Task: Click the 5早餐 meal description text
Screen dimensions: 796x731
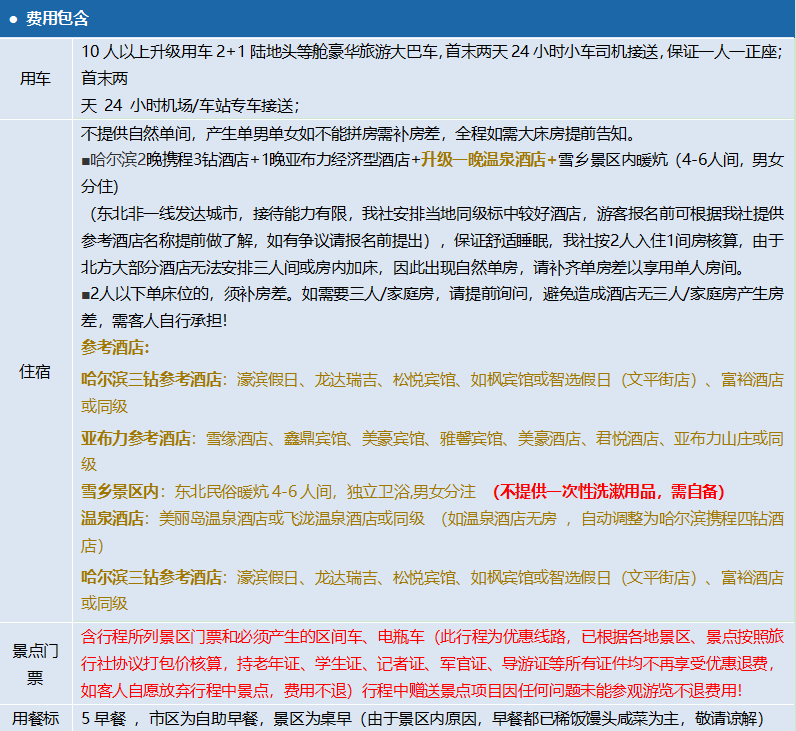Action: pos(420,718)
